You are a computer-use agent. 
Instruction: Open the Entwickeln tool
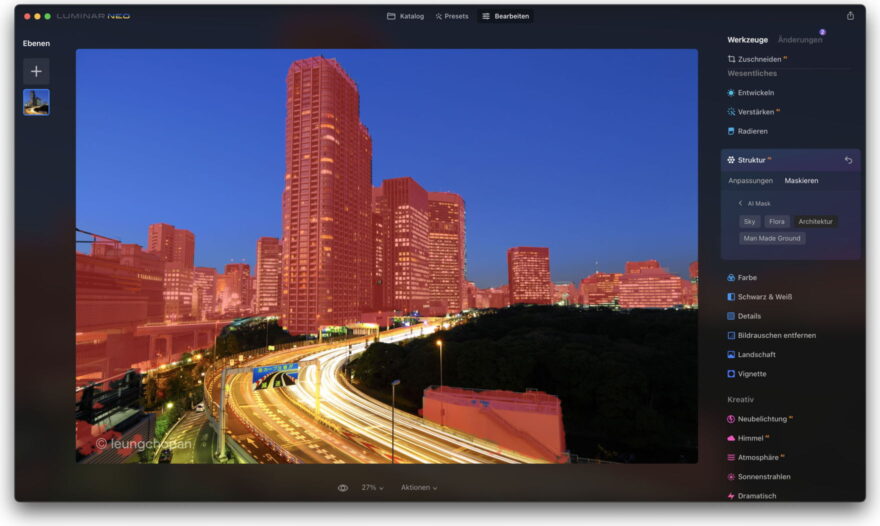coord(755,93)
